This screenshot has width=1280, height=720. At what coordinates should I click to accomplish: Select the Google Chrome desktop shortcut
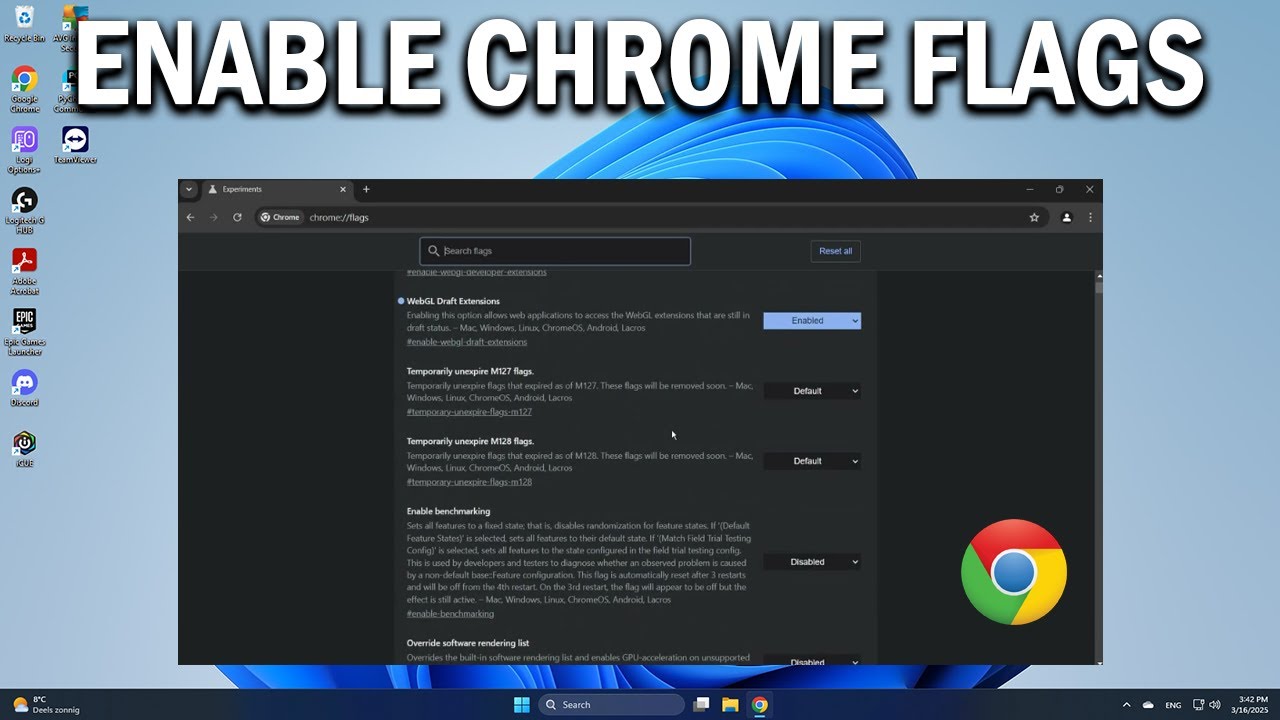[24, 89]
